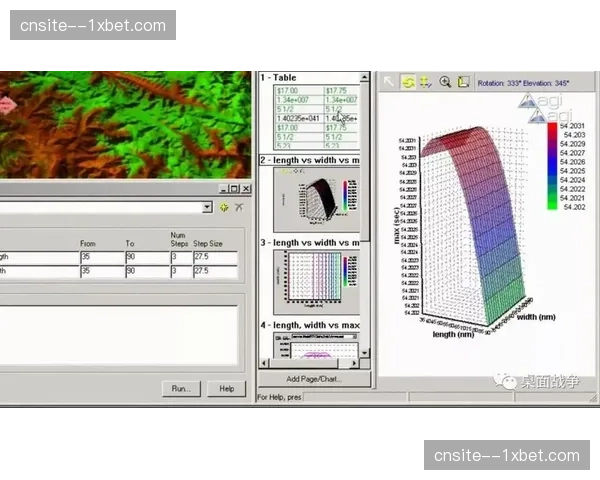Select the '1 - Table' page thumbnail
Screen dimensions: 600x480
click(x=314, y=113)
